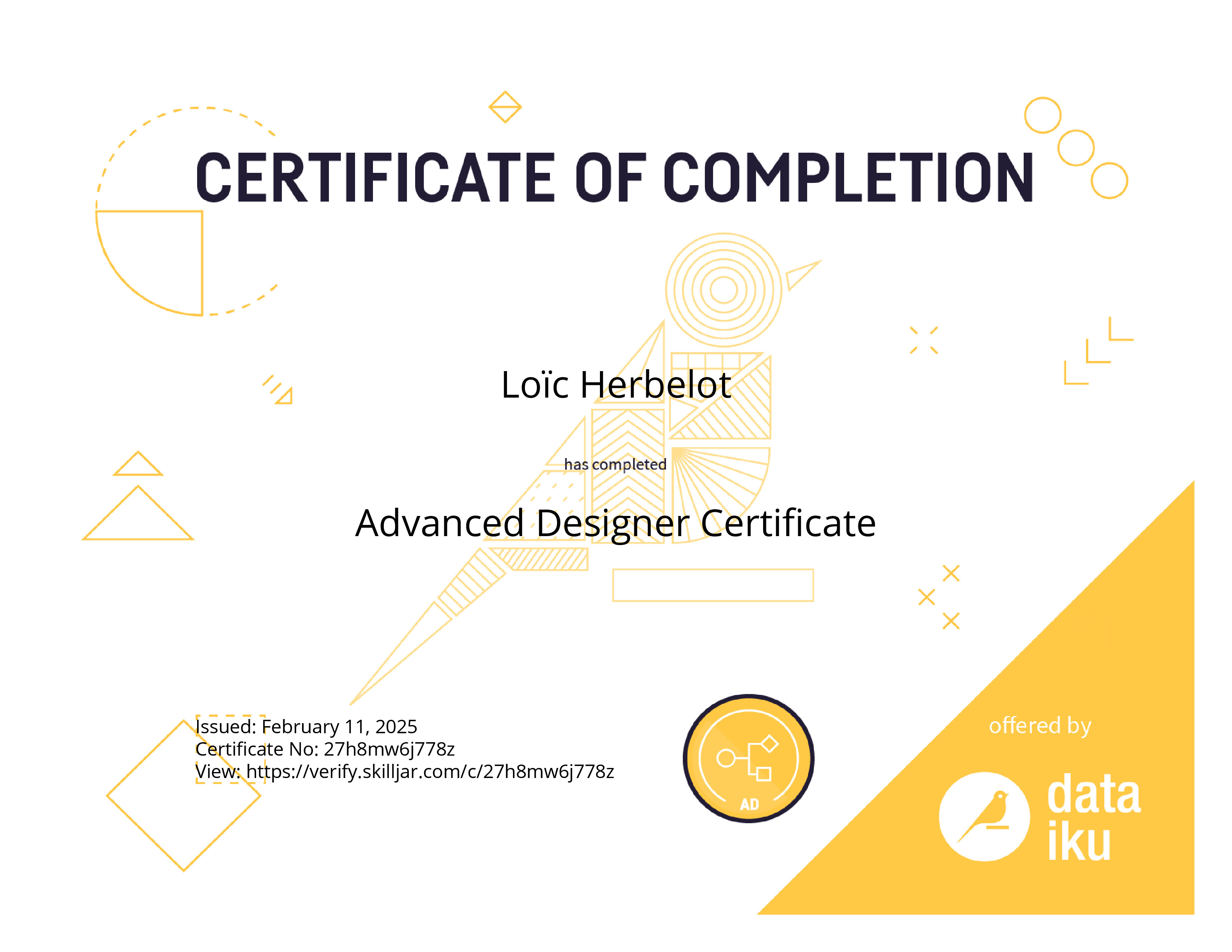The height and width of the screenshot is (952, 1232).
Task: Click the 'Certificate of Completion' heading
Action: (615, 177)
